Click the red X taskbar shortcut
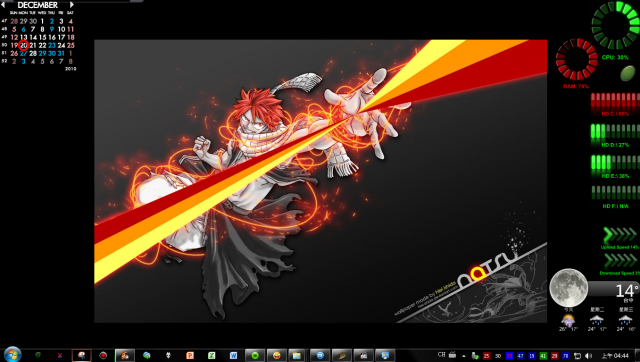The width and height of the screenshot is (640, 362). pyautogui.click(x=60, y=355)
